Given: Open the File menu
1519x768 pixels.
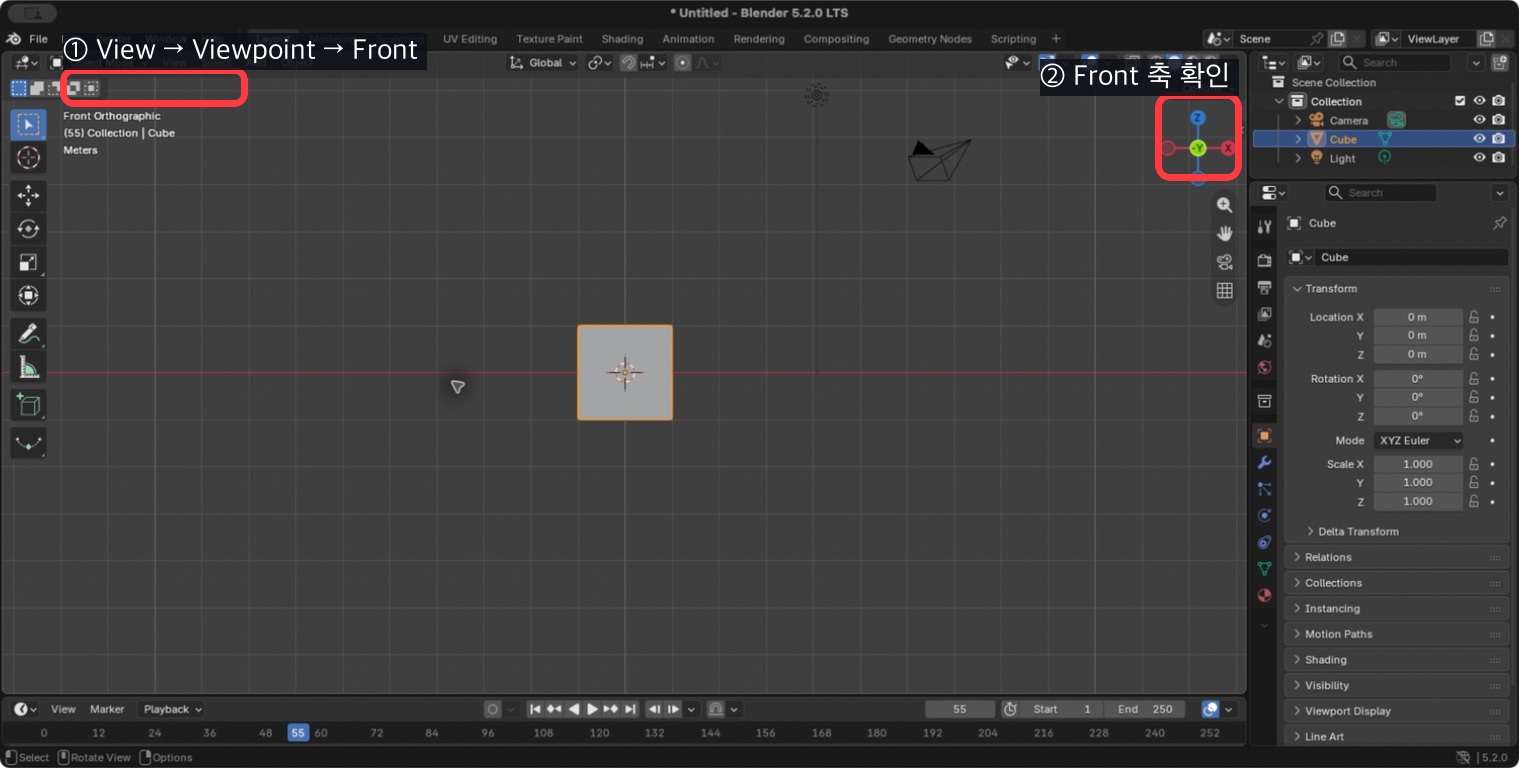Looking at the screenshot, I should [x=38, y=39].
